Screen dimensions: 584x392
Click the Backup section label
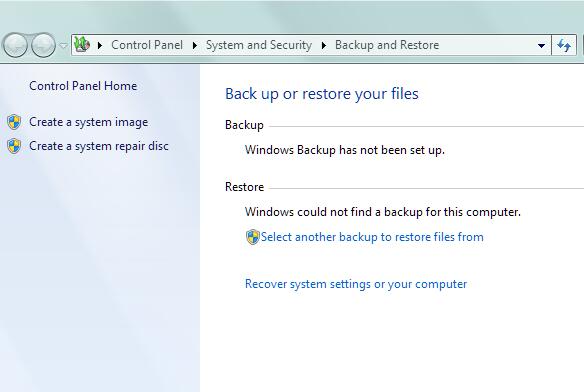click(244, 125)
